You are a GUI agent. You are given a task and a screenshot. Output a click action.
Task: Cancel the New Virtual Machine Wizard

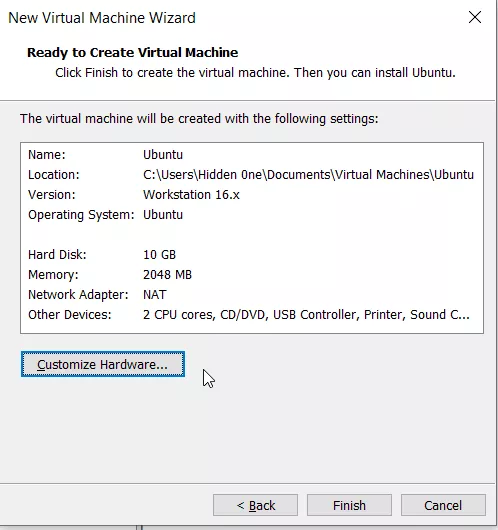point(443,505)
